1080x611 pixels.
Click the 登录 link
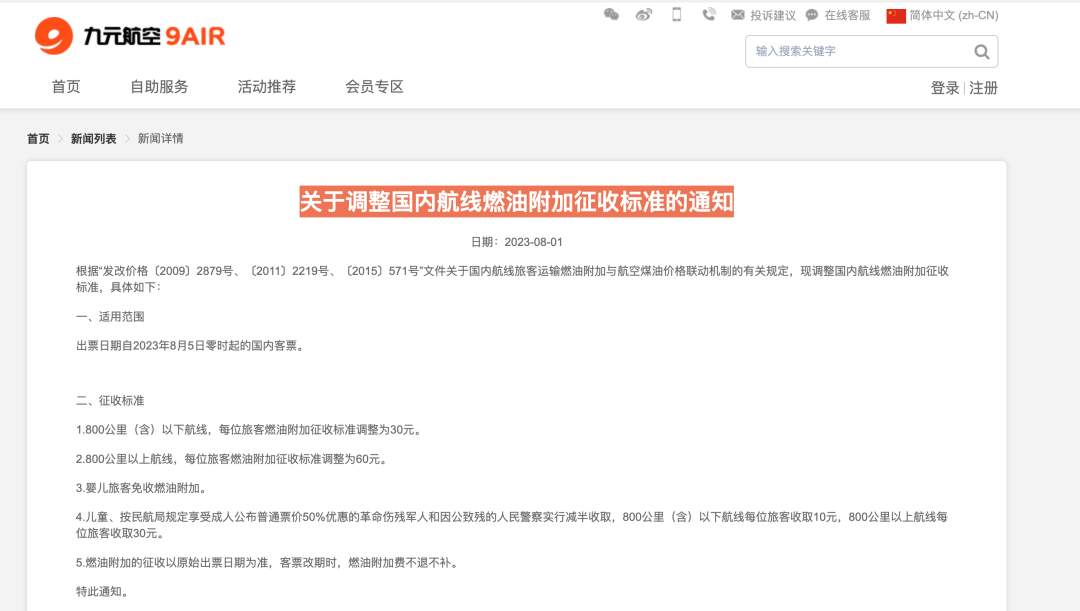(945, 88)
